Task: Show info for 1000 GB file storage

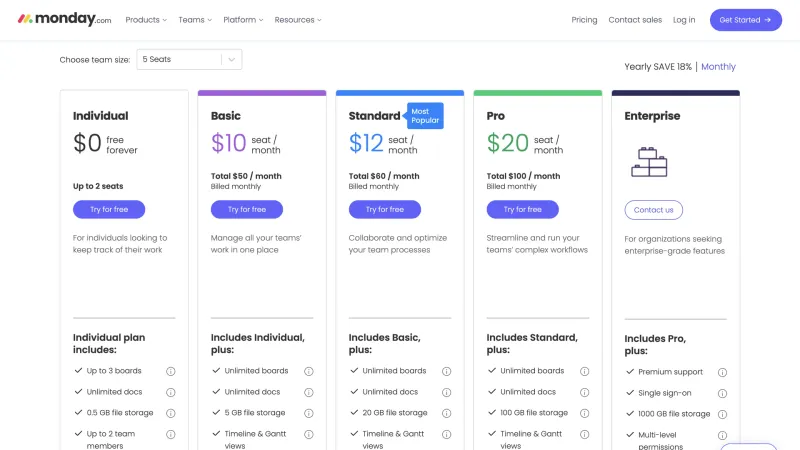Action: [x=722, y=414]
